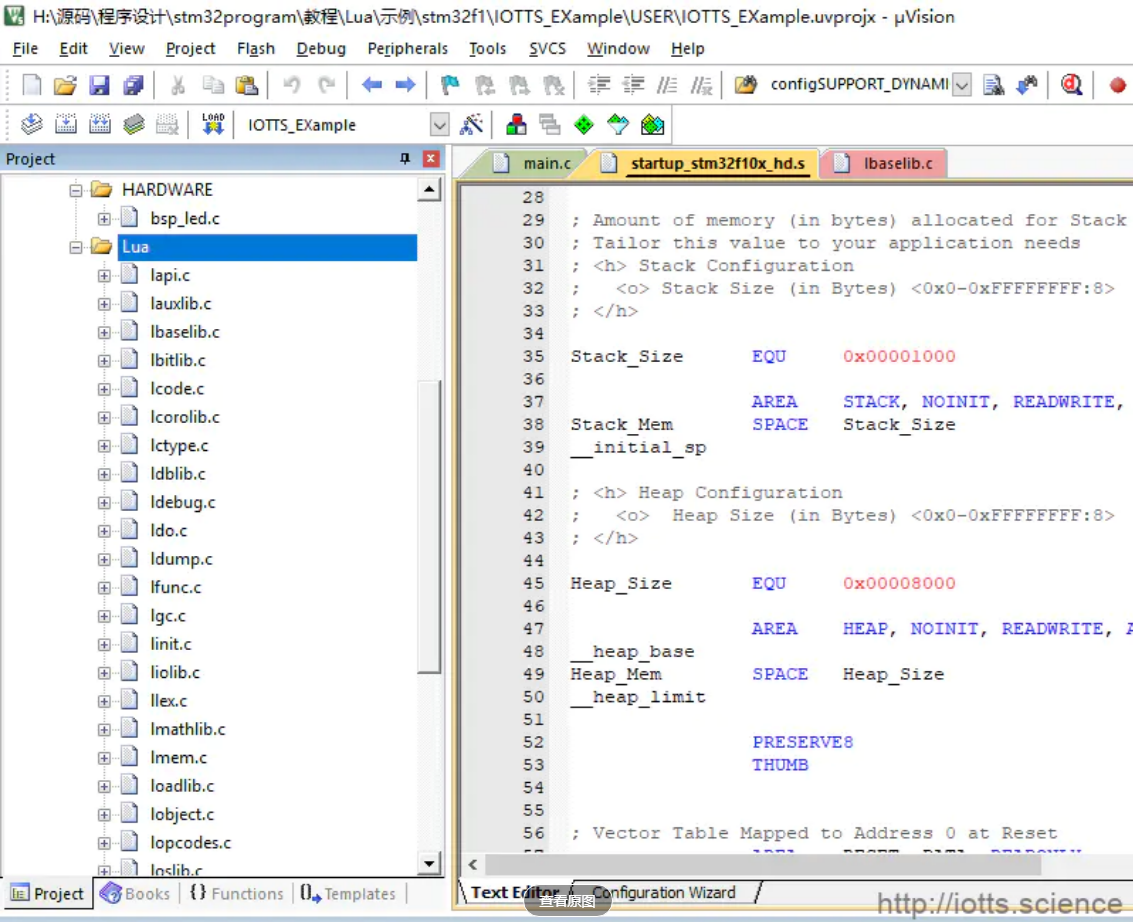Image resolution: width=1133 pixels, height=922 pixels.
Task: Click the project tree scroll down arrow
Action: pos(429,863)
